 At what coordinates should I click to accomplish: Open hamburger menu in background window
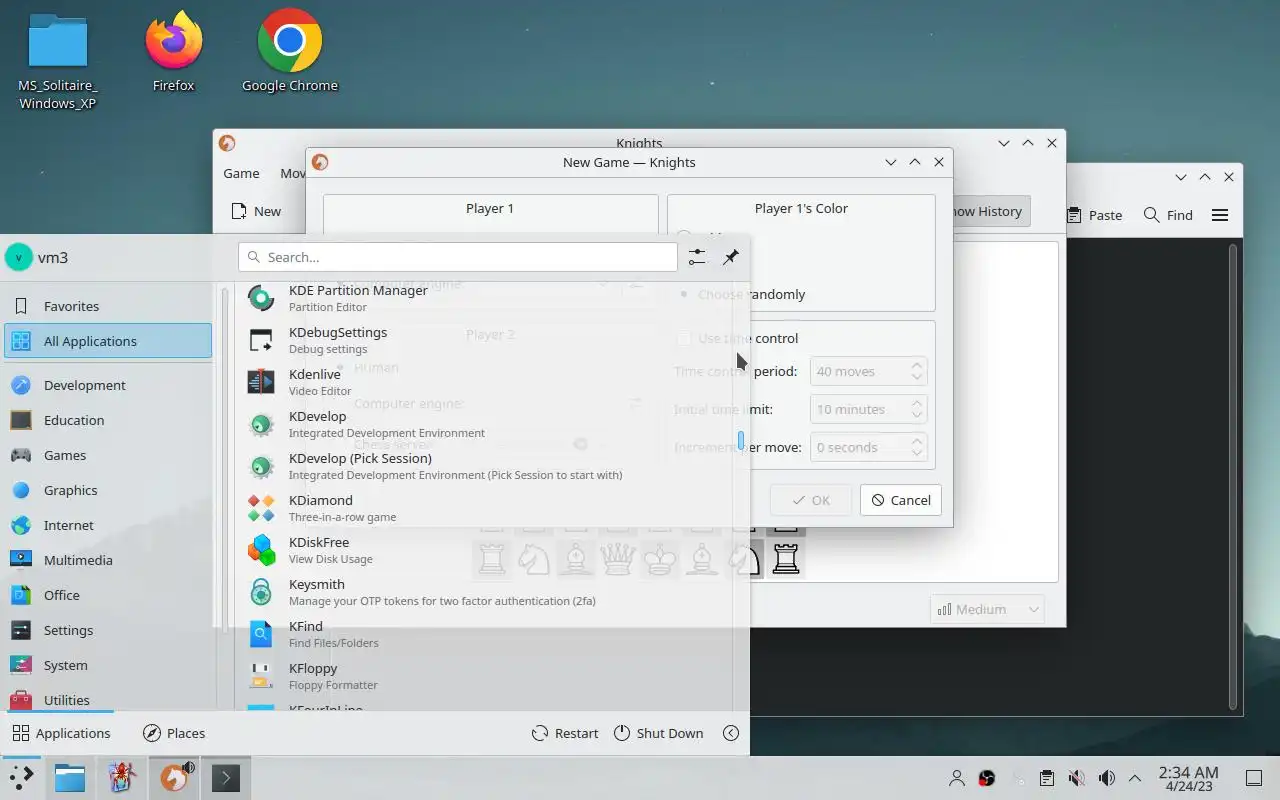(x=1220, y=215)
